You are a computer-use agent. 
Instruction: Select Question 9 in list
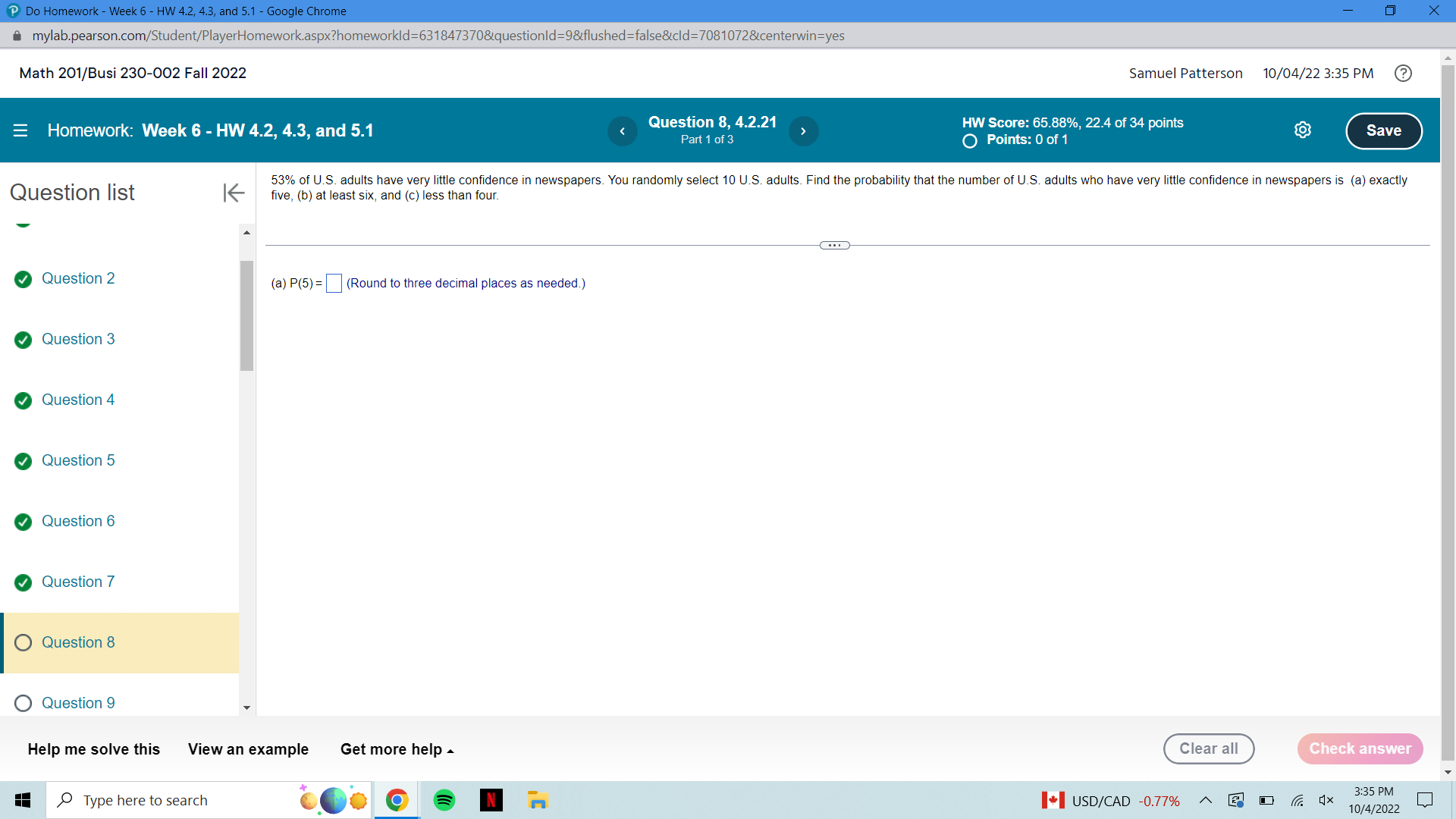coord(78,703)
